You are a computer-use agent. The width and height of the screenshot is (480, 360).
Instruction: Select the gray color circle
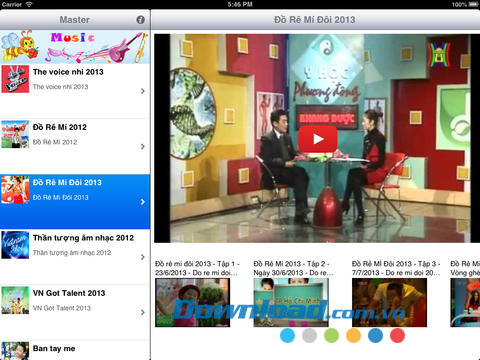[309, 335]
